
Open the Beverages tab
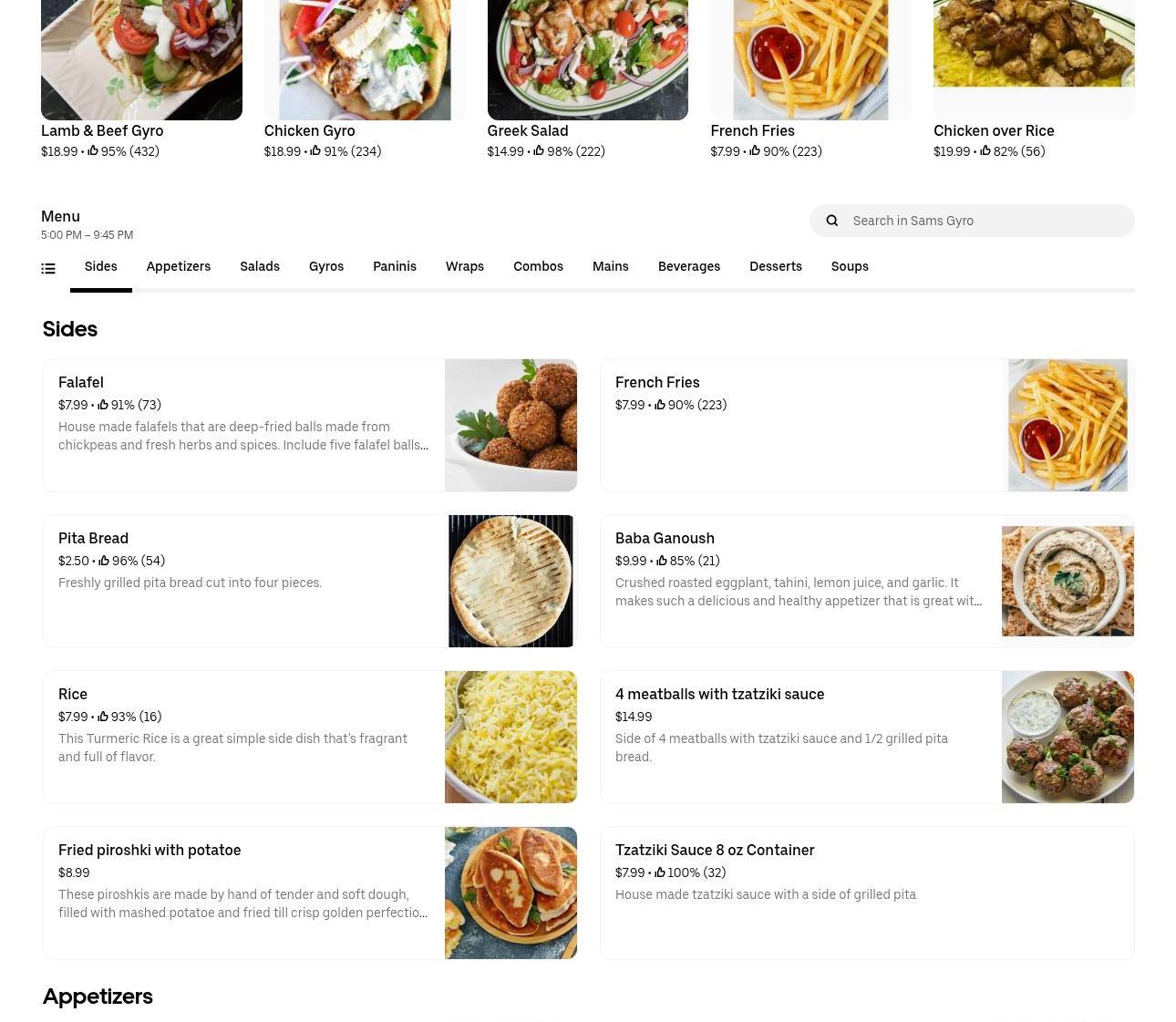pos(689,266)
